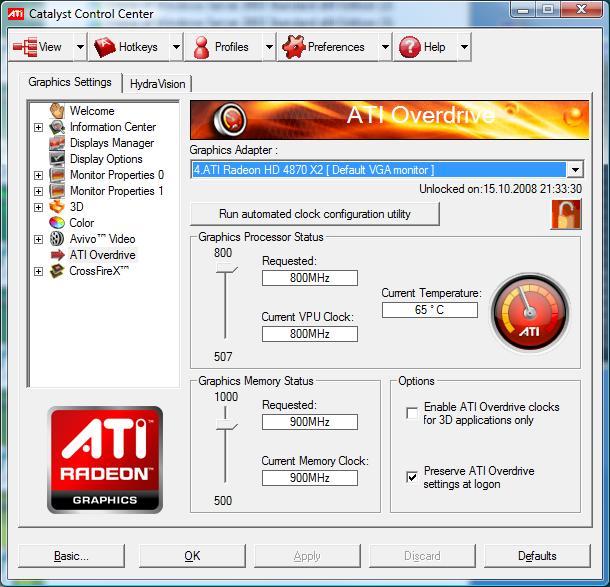The width and height of the screenshot is (610, 587).
Task: Click the Hotkeys toolbar icon
Action: point(104,47)
